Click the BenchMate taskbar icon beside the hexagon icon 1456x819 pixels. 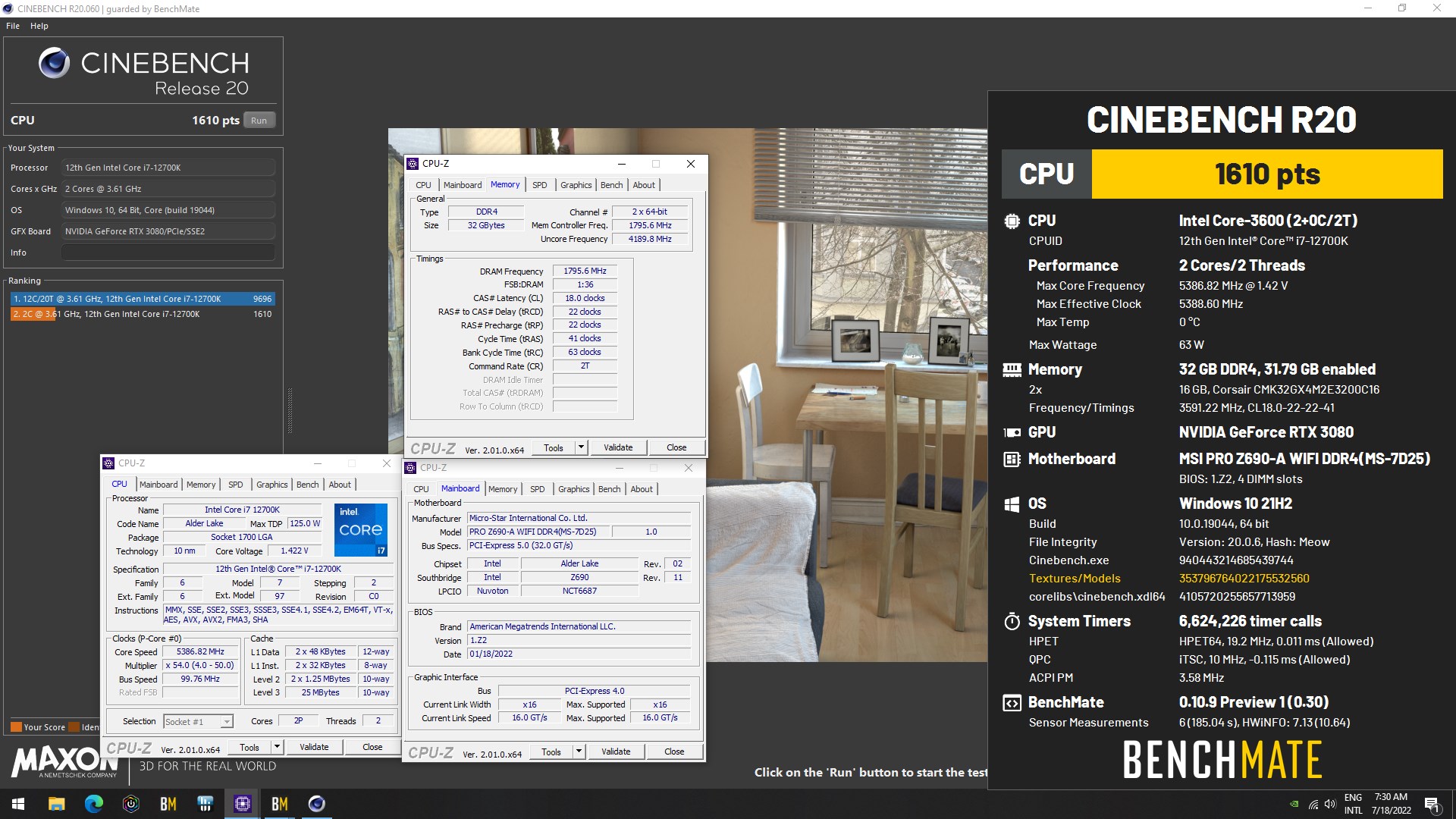pos(168,804)
